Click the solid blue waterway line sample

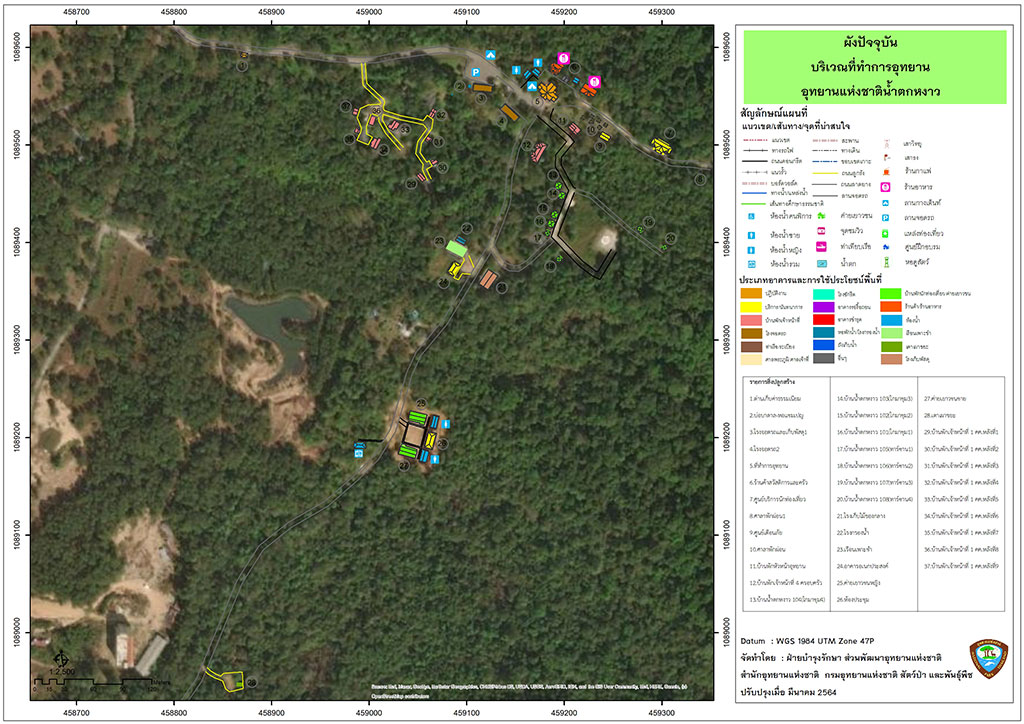(754, 193)
